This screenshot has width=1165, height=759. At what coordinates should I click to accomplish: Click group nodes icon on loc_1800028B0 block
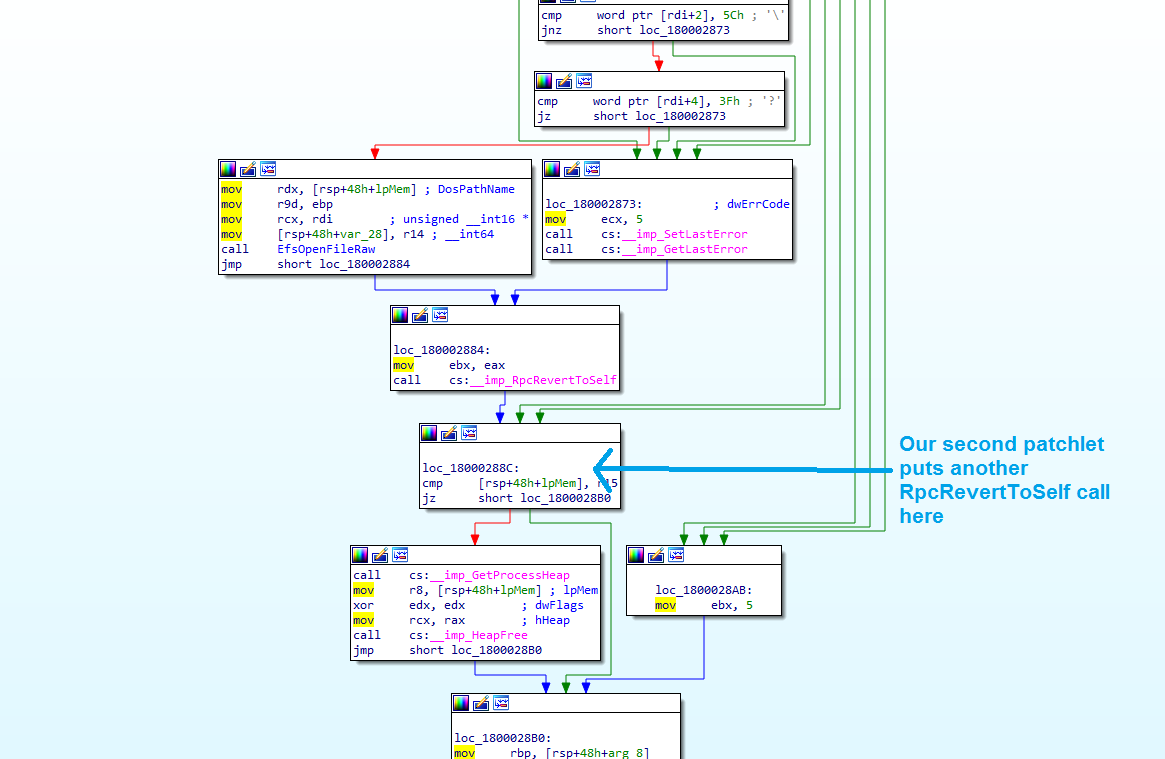pos(502,703)
